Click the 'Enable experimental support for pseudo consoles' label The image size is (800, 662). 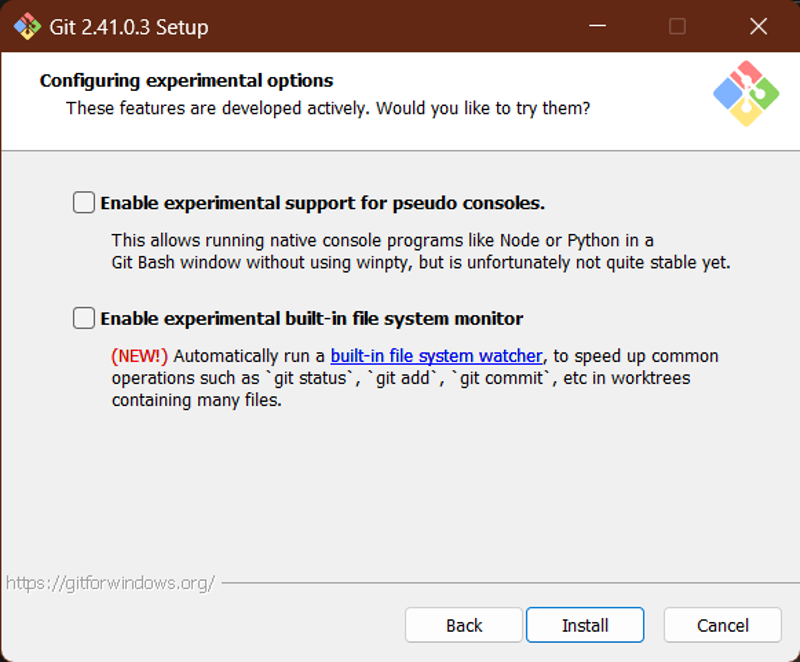(322, 203)
